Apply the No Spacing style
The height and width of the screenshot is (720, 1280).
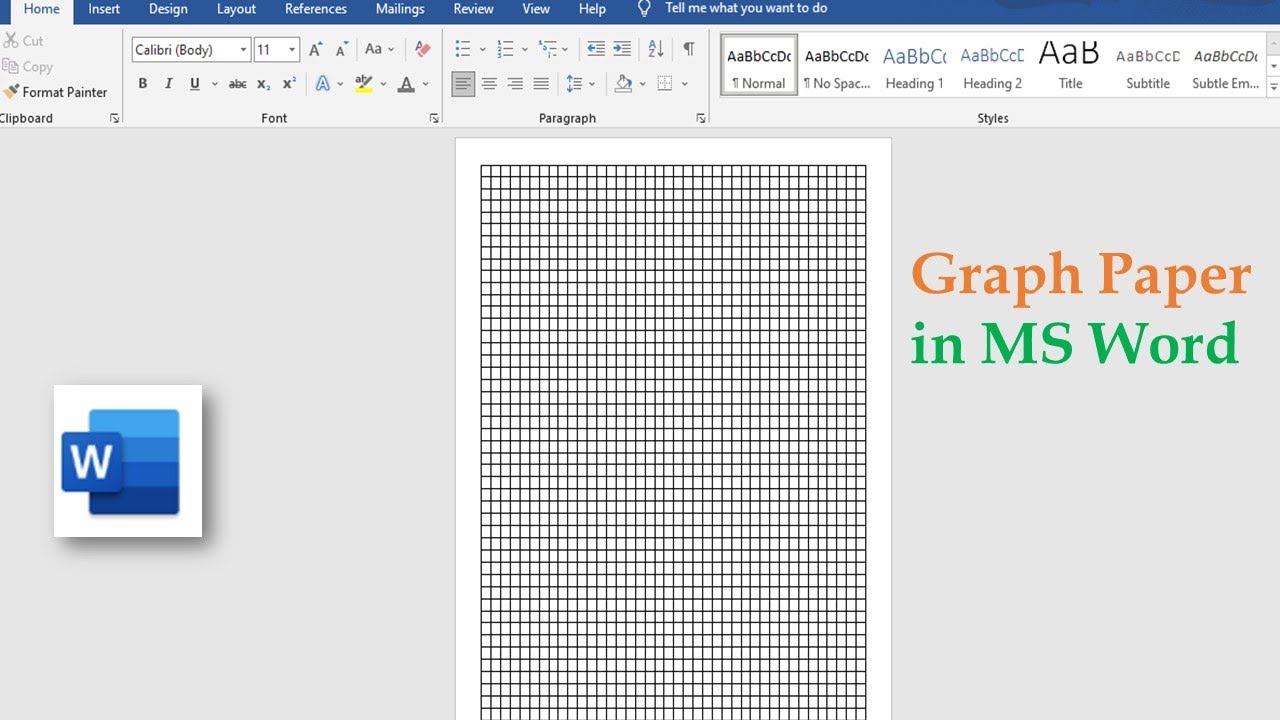[837, 66]
